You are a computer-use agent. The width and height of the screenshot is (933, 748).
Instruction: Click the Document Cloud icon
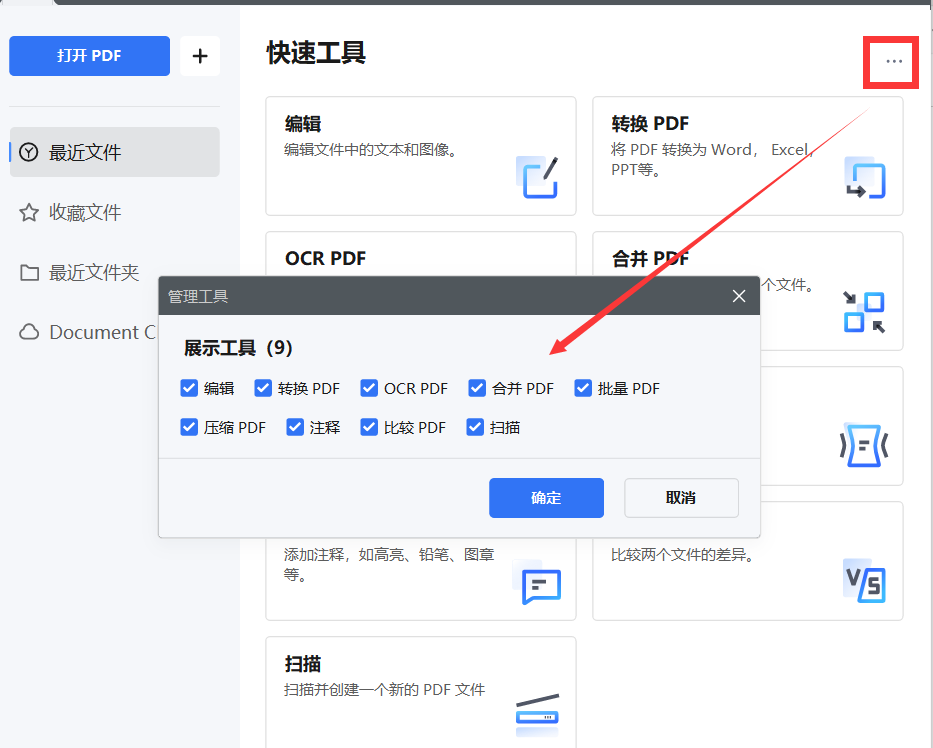click(29, 332)
